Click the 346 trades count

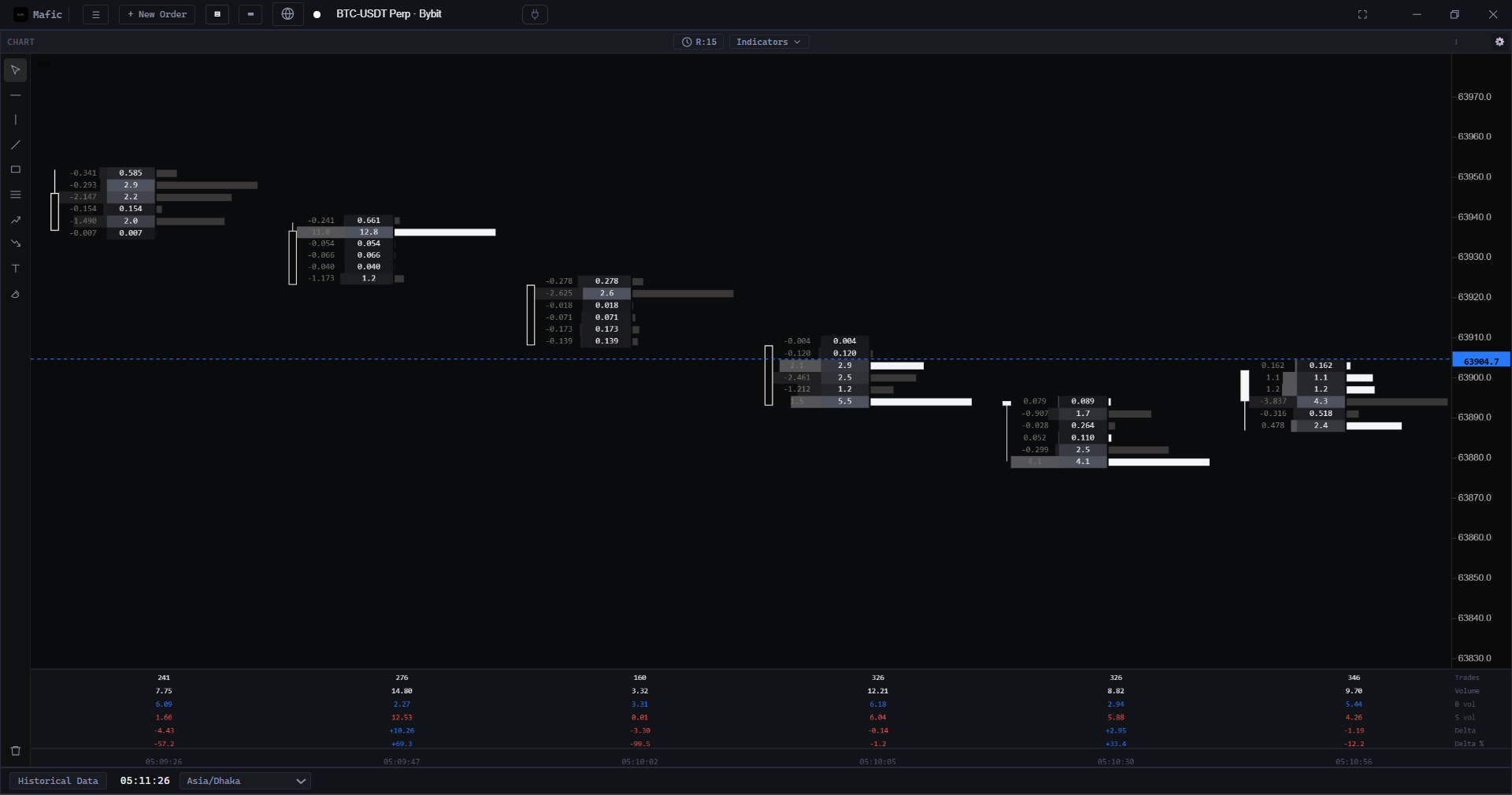[x=1354, y=678]
